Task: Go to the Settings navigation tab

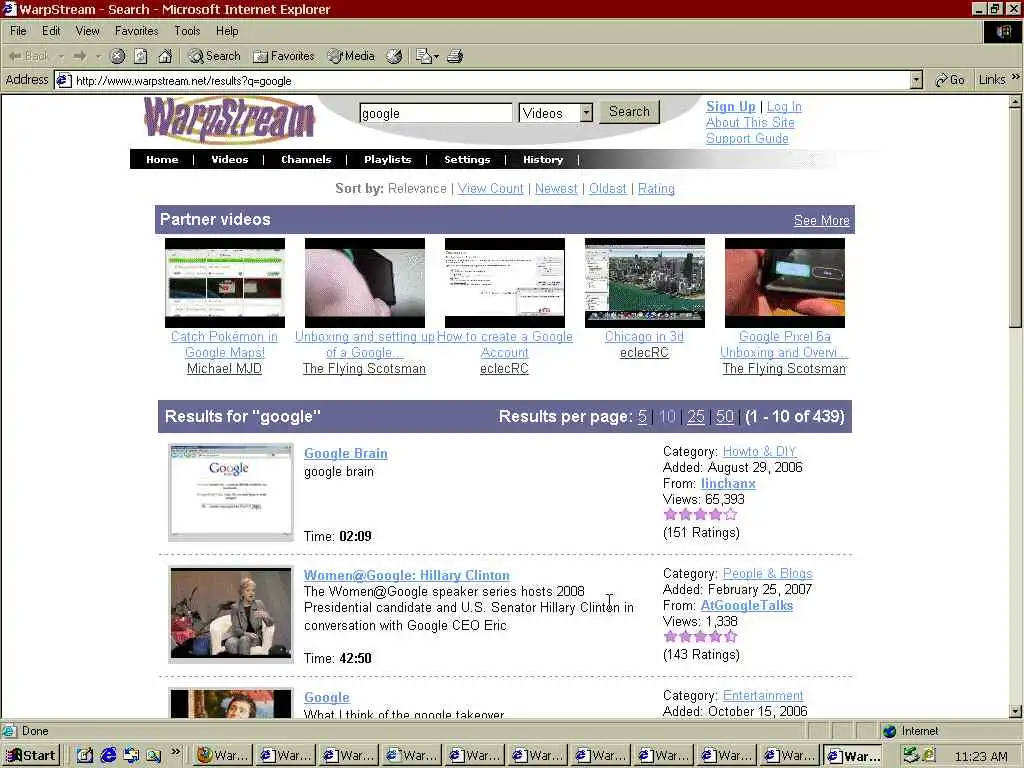Action: pyautogui.click(x=467, y=159)
